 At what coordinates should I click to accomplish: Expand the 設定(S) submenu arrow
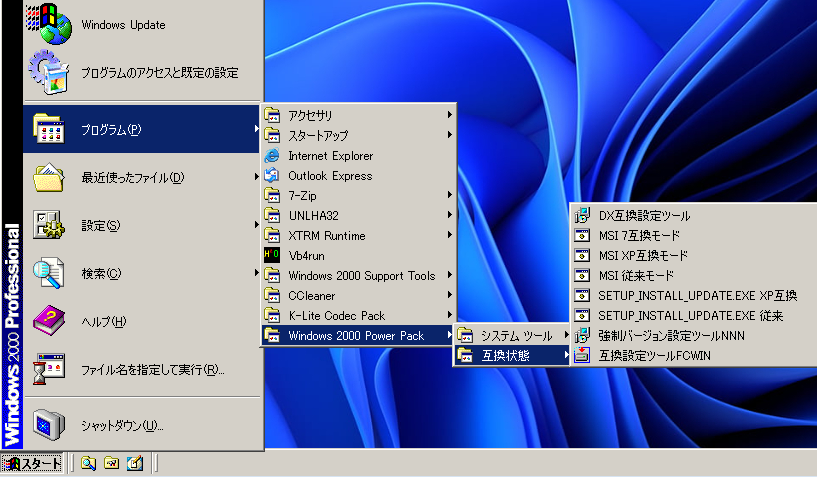click(256, 225)
